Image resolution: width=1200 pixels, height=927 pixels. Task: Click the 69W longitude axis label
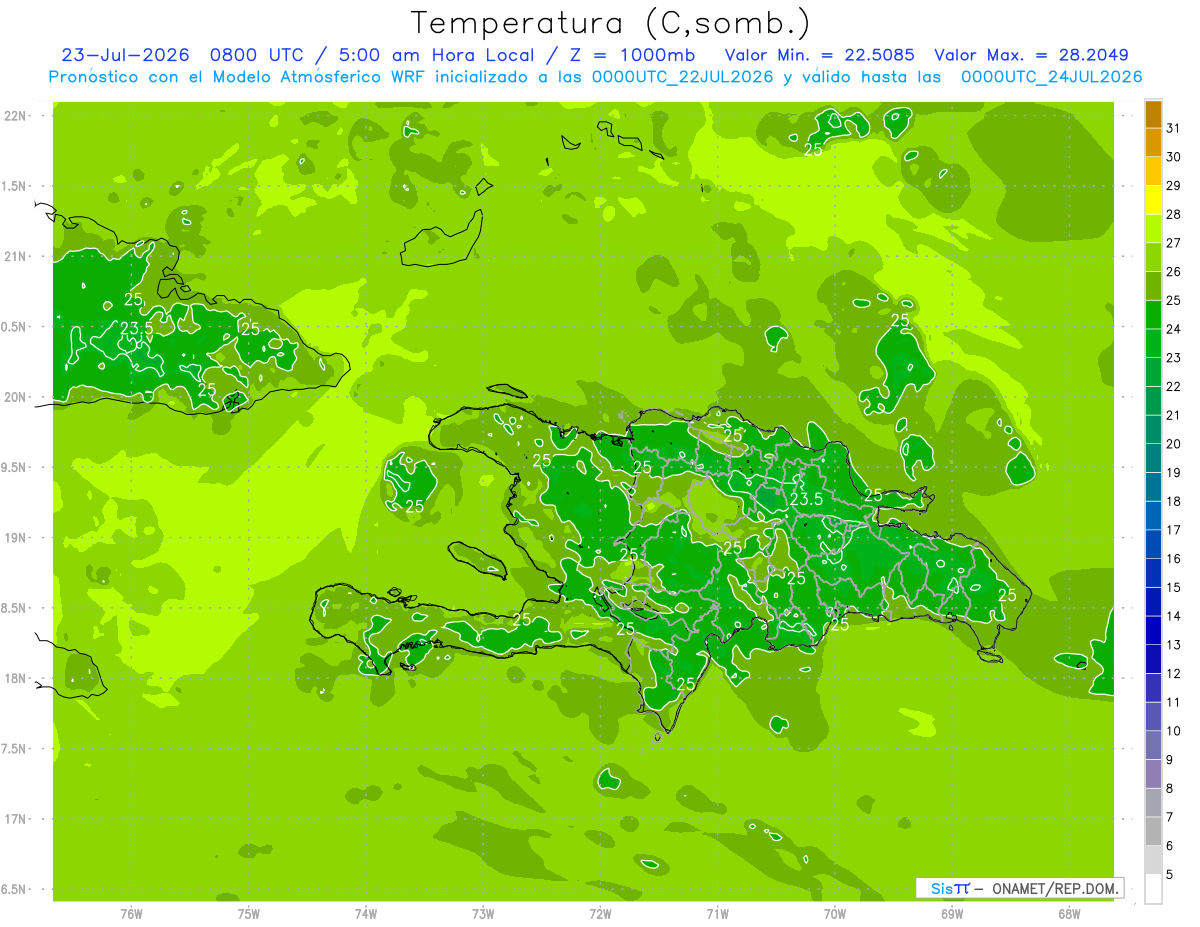coord(952,913)
